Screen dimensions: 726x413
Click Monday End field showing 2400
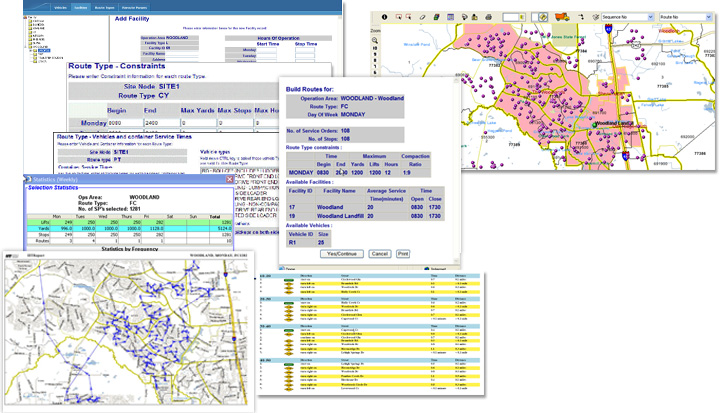pos(161,123)
